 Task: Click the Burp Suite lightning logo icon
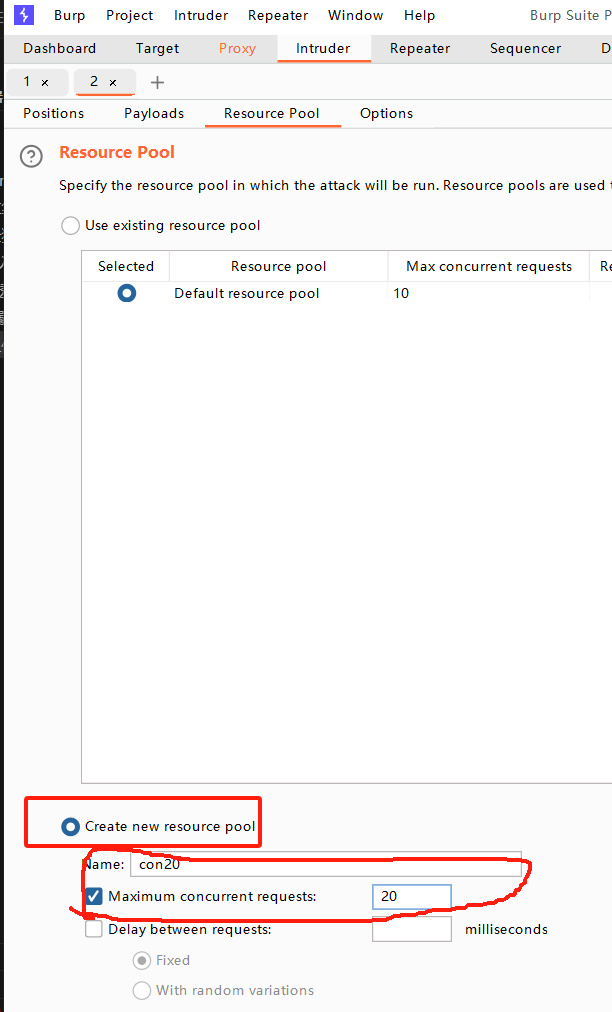(24, 15)
